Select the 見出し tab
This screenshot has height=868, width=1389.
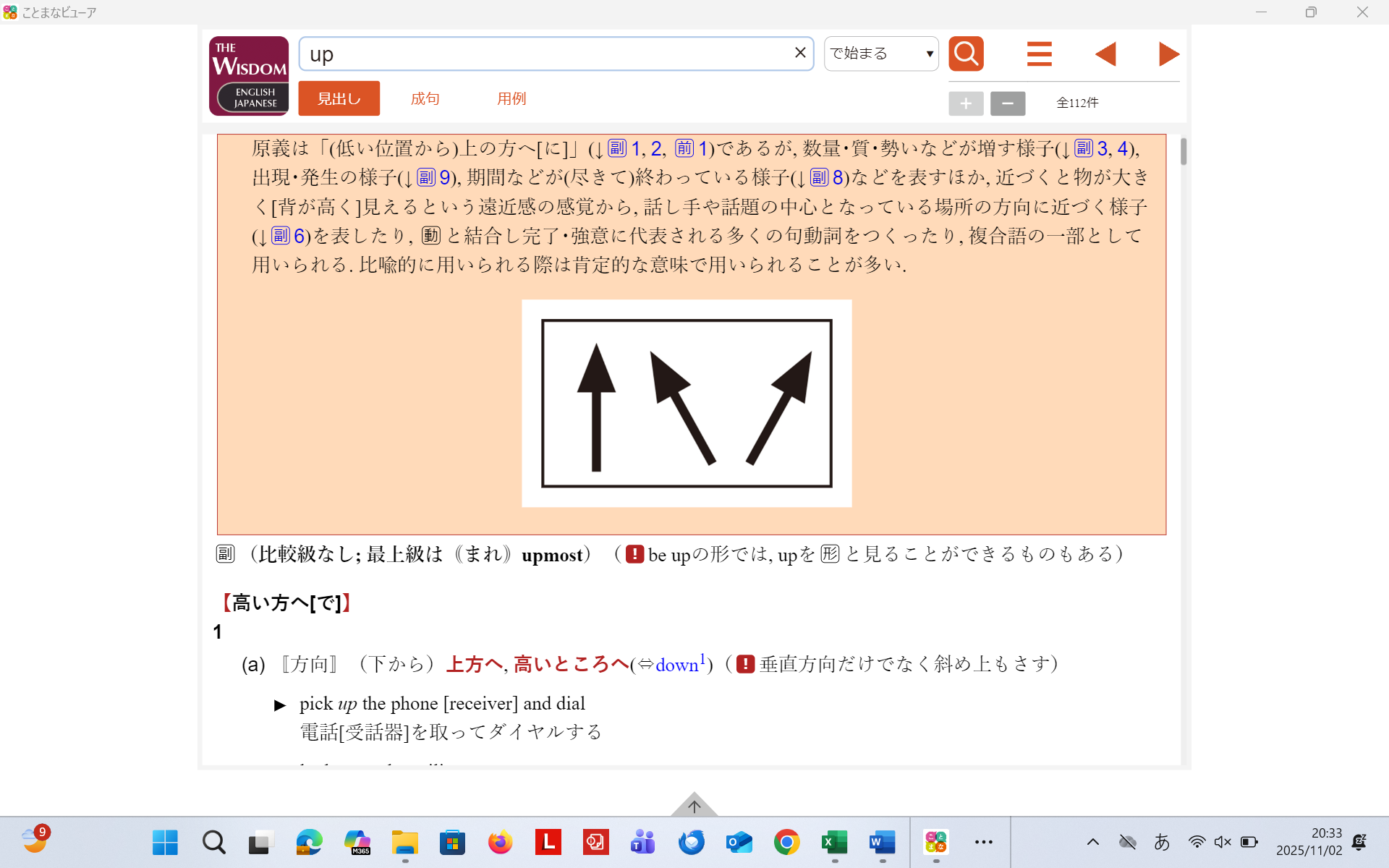point(339,98)
